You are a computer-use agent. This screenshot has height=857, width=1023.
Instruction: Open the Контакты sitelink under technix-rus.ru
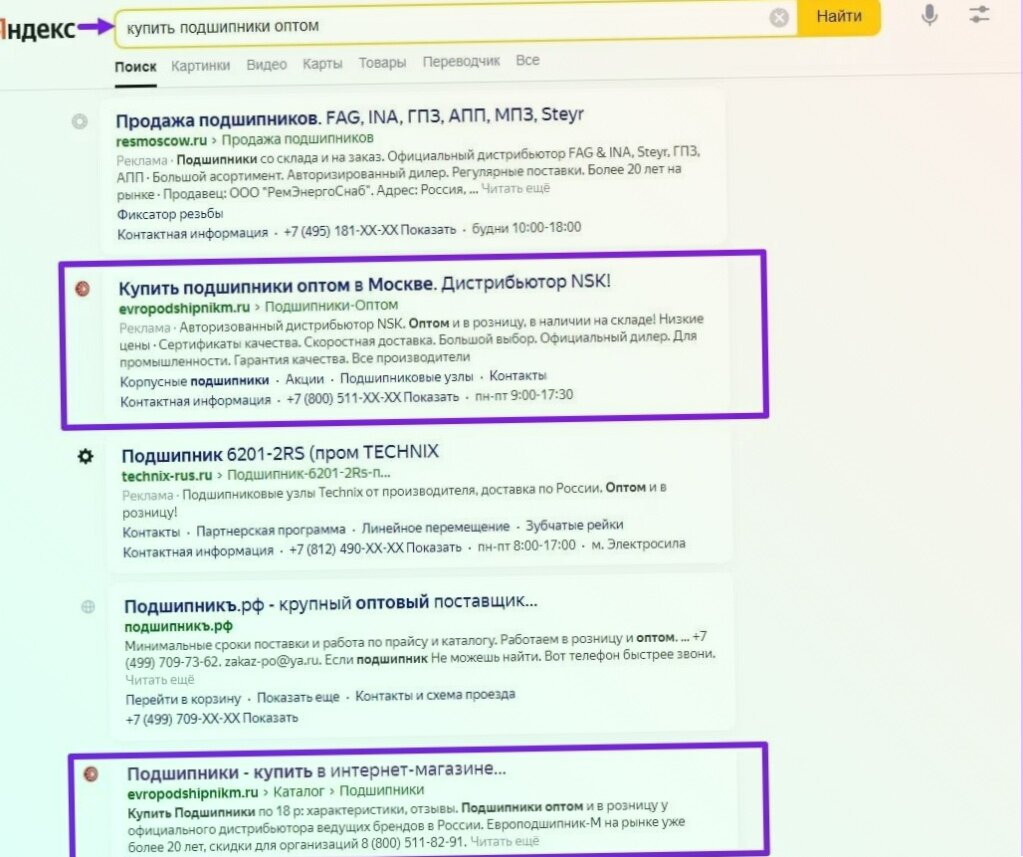click(151, 532)
